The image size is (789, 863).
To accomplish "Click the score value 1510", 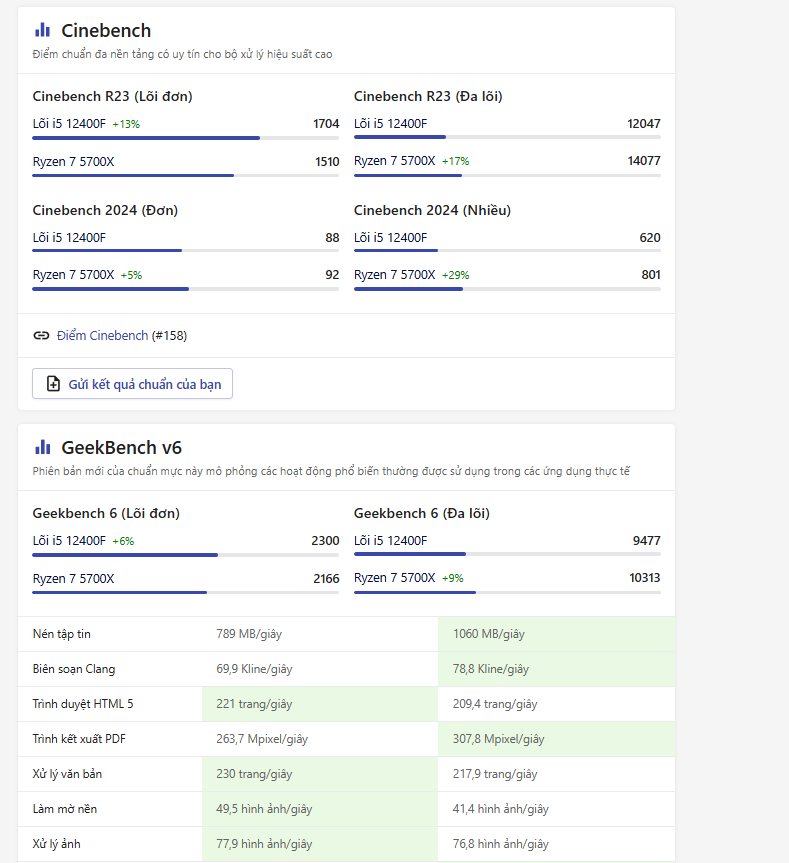I will point(327,162).
